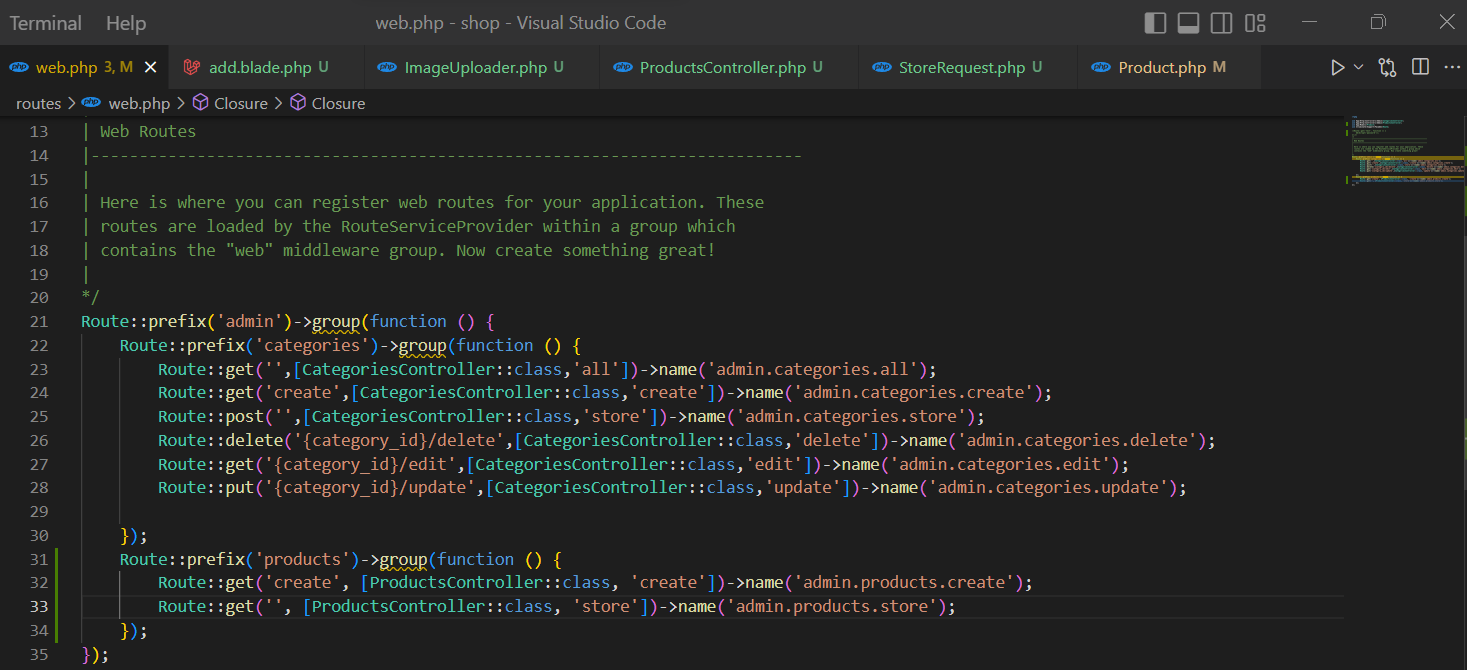Click the PHP icon on StoreRequest.php tab

[881, 68]
